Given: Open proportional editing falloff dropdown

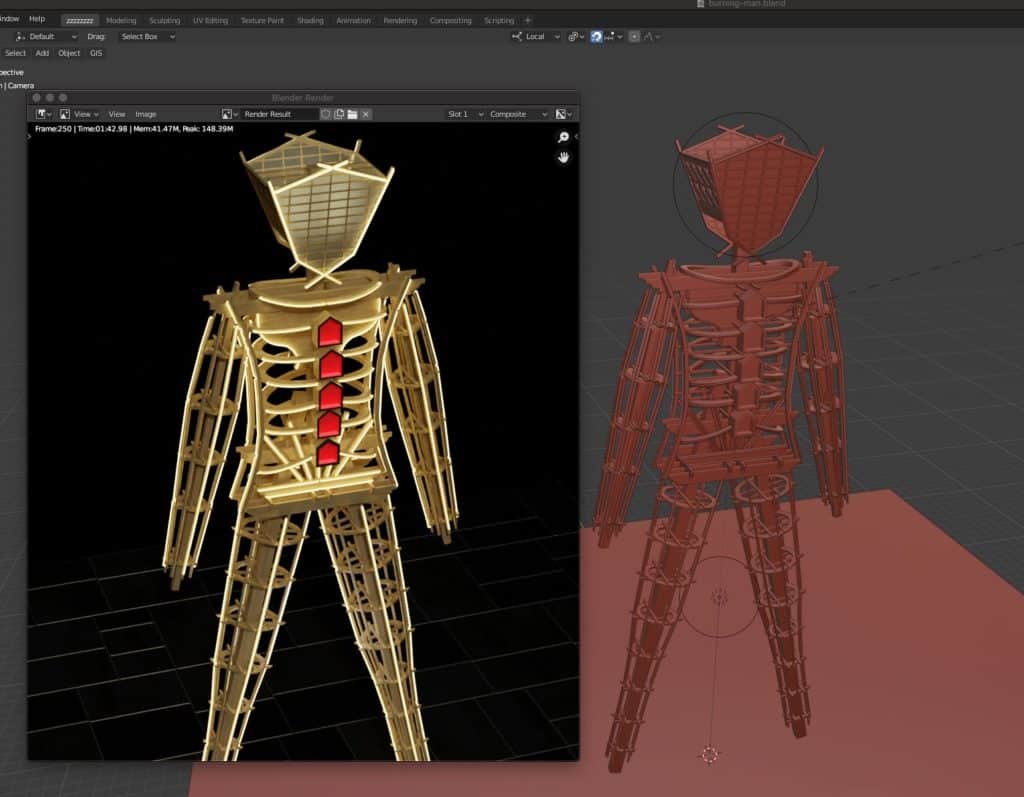Looking at the screenshot, I should coord(652,37).
